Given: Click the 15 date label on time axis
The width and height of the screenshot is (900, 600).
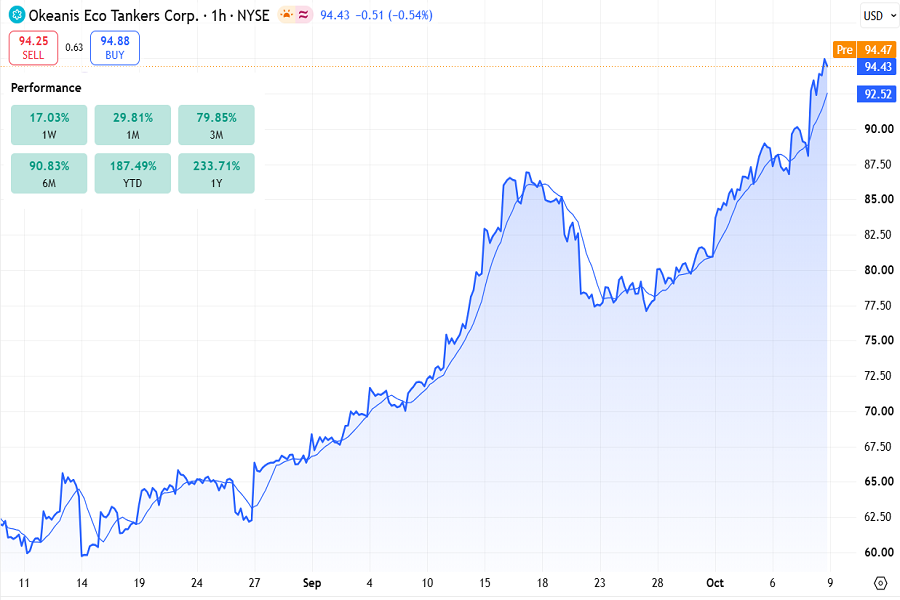Looking at the screenshot, I should pos(485,583).
